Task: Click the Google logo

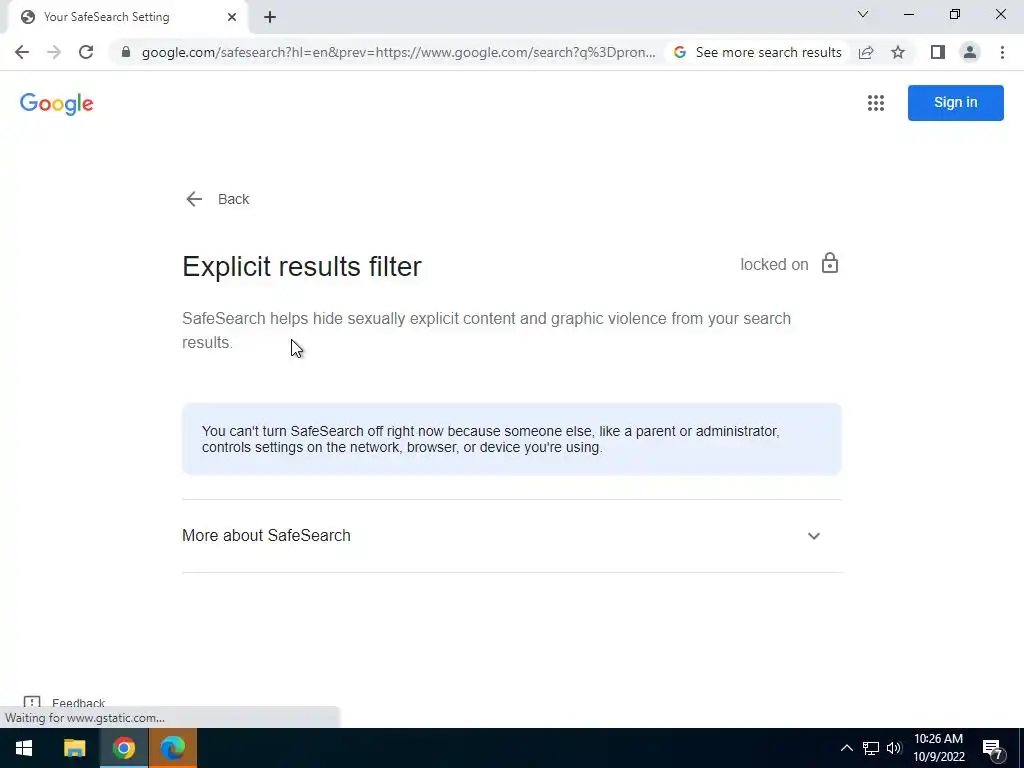Action: point(57,103)
